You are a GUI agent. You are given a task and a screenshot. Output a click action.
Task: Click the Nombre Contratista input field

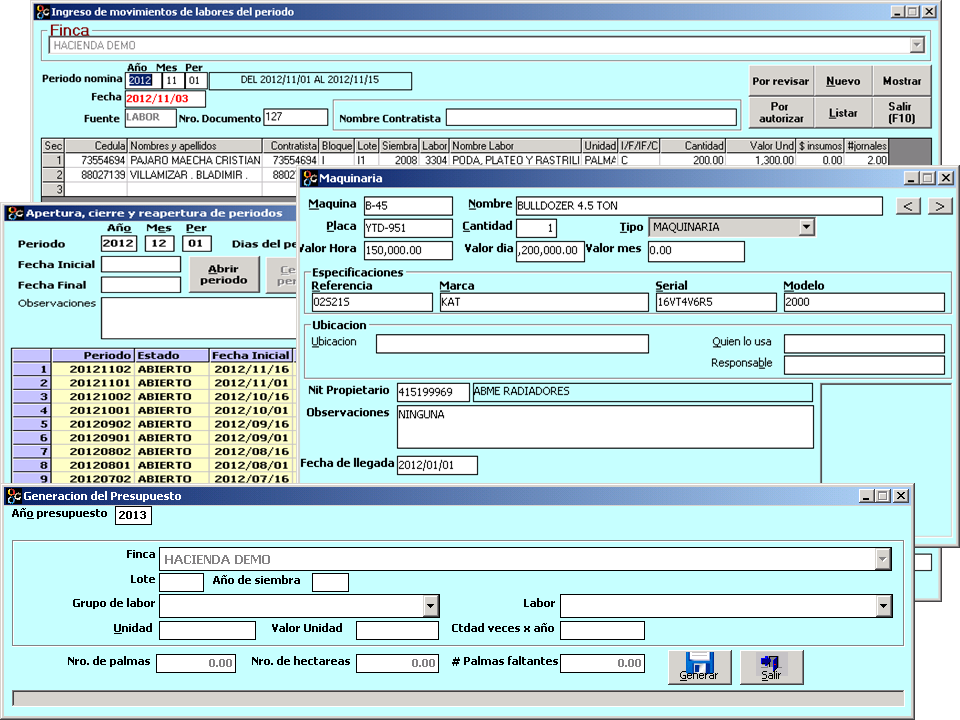591,118
